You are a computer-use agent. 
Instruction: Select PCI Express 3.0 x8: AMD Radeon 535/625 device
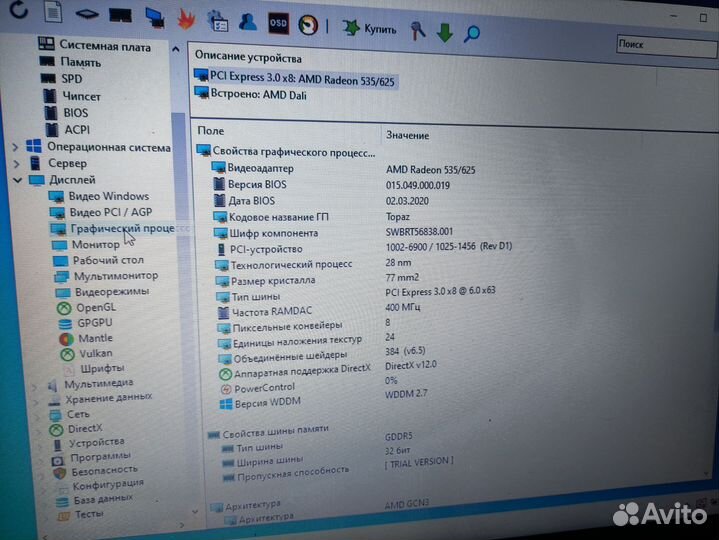pos(294,79)
